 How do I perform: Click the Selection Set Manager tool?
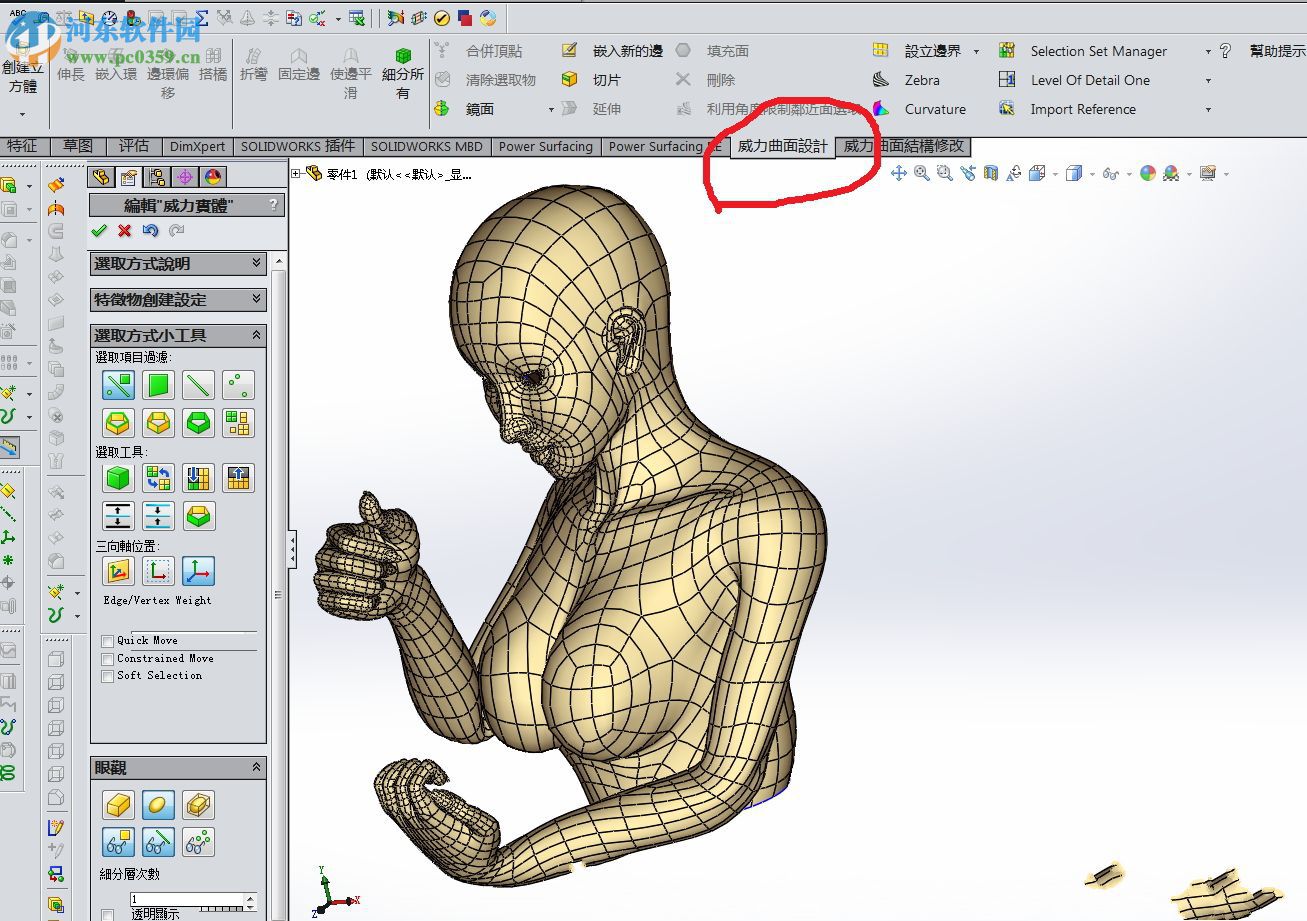point(1084,51)
